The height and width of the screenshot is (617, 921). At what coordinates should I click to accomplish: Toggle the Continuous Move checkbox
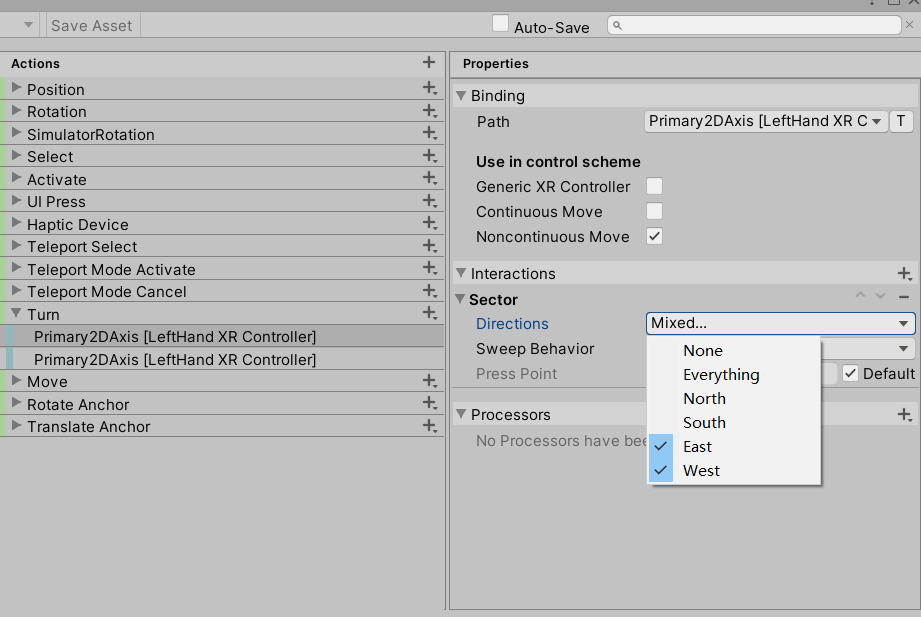point(654,211)
